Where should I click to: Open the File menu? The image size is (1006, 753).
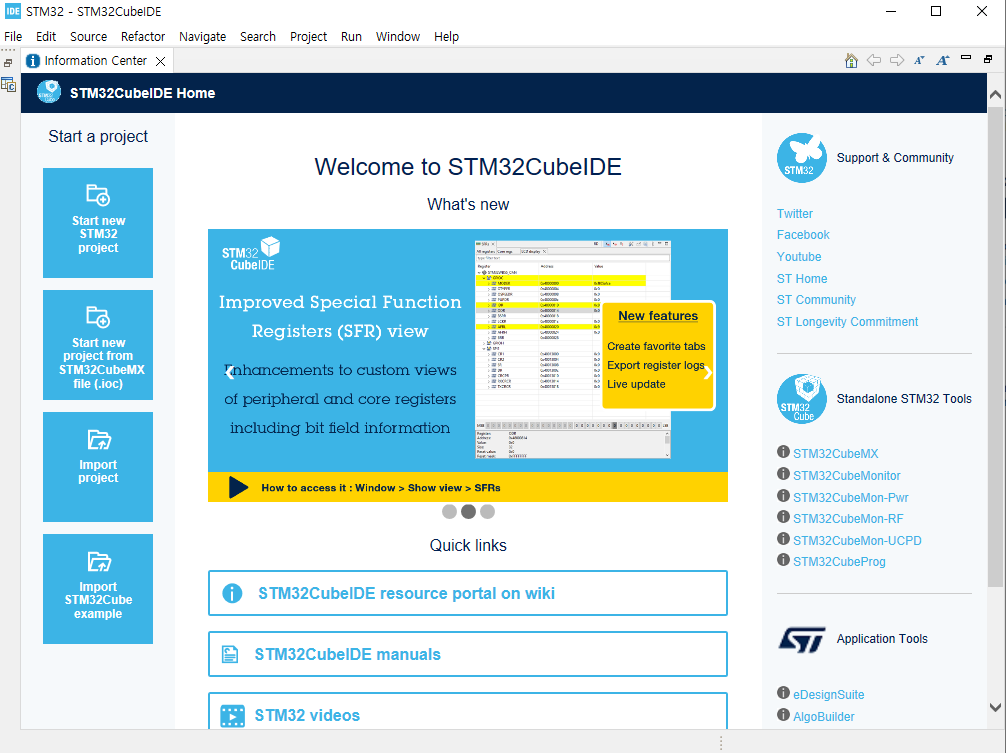pyautogui.click(x=13, y=37)
